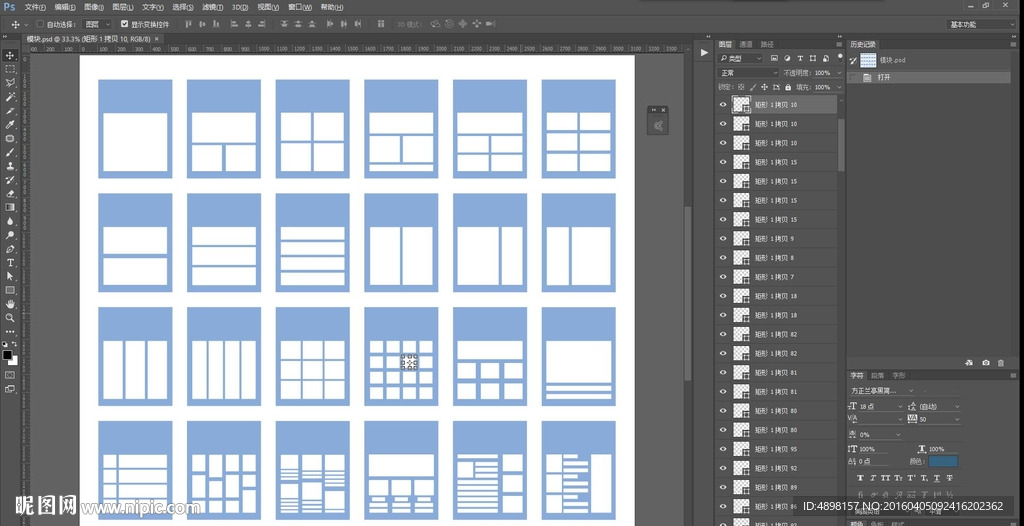Image resolution: width=1024 pixels, height=526 pixels.
Task: Enable the 自动选择 checkbox
Action: coord(39,24)
